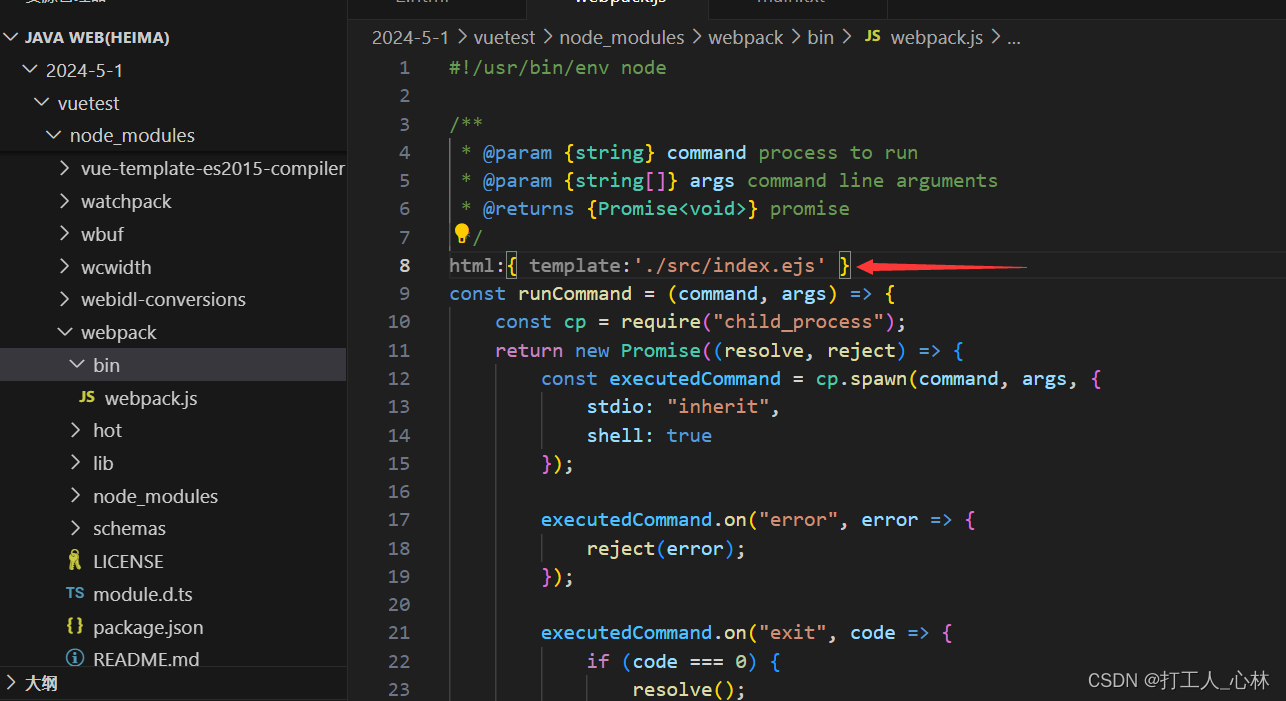Click the license badge icon beside LICENSE
Image resolution: width=1286 pixels, height=701 pixels.
click(x=74, y=560)
